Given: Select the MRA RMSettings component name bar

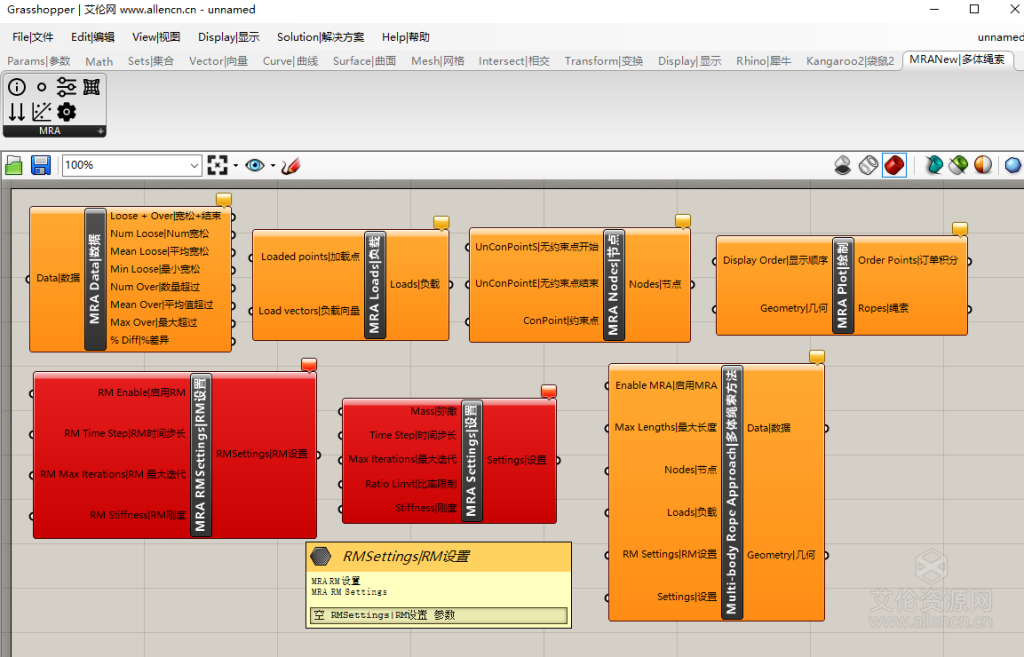Looking at the screenshot, I should [x=200, y=455].
